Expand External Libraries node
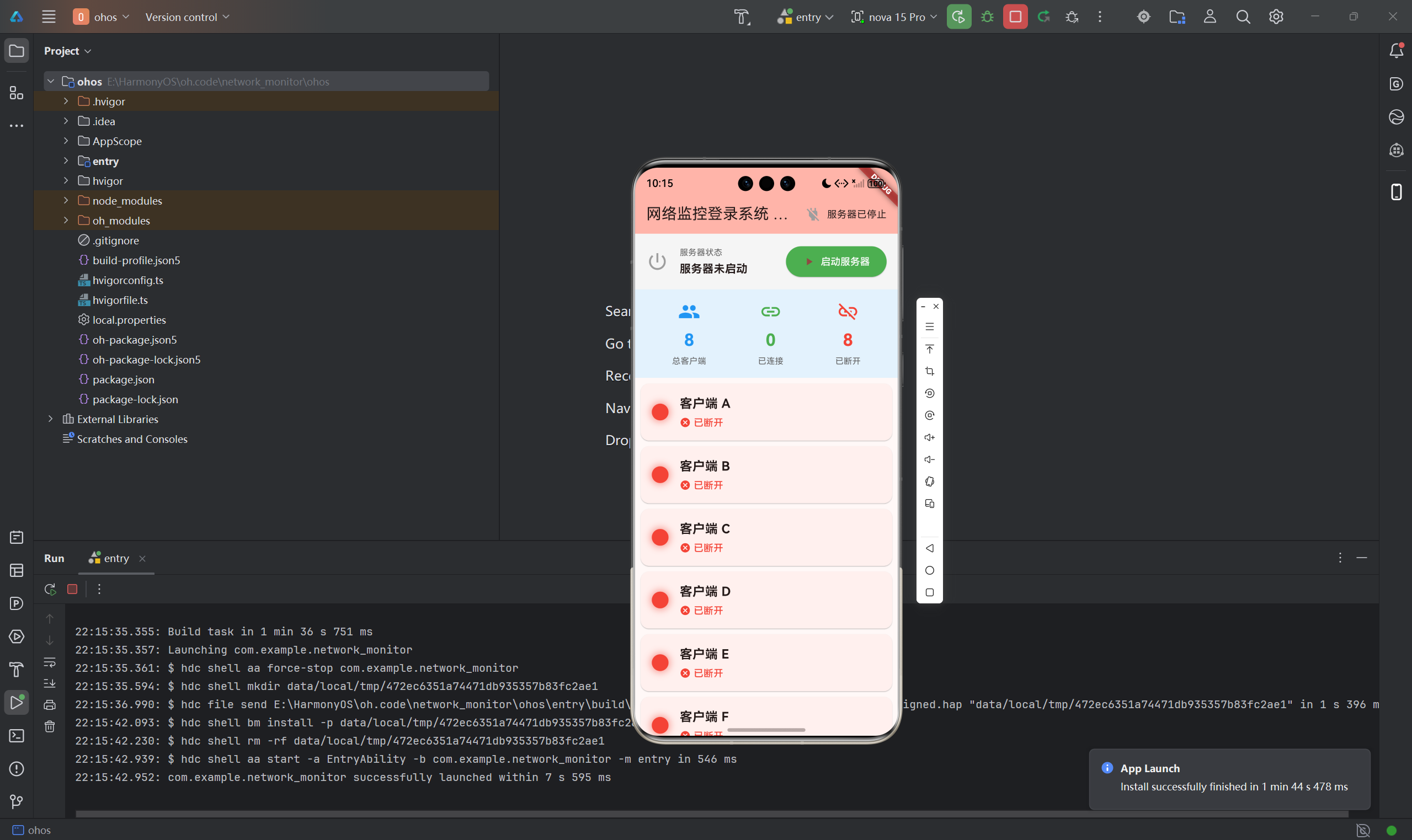Screen dimensions: 1412x840 [50, 419]
